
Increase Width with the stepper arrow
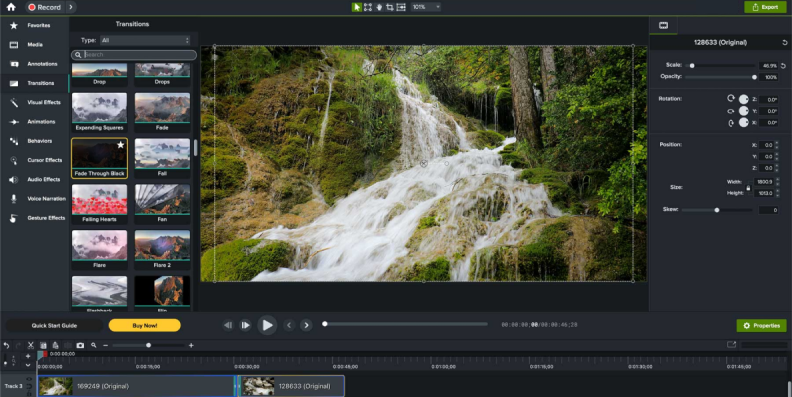[777, 180]
